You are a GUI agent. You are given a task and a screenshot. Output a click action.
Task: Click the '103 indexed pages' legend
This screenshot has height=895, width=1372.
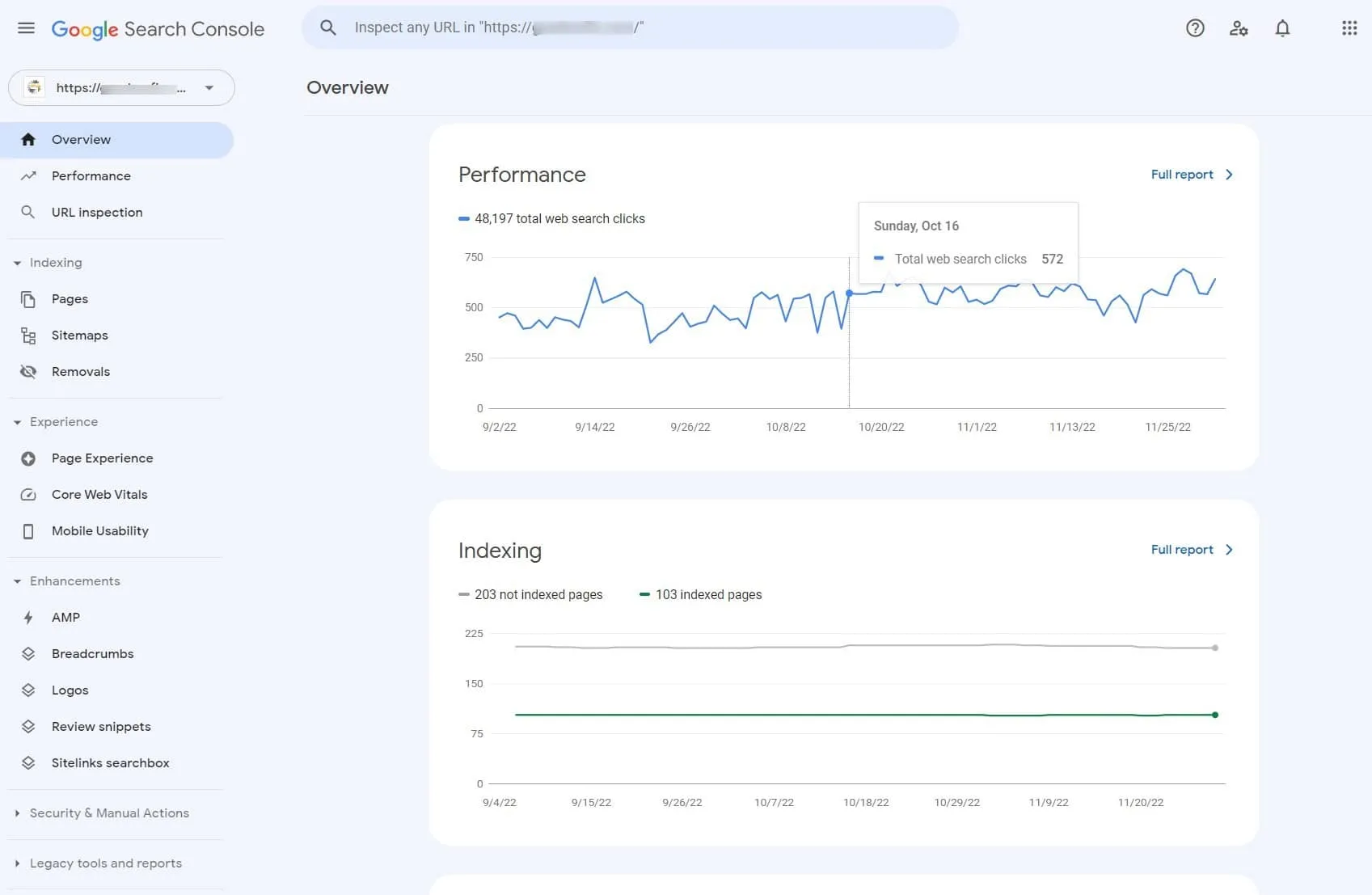[x=700, y=595]
